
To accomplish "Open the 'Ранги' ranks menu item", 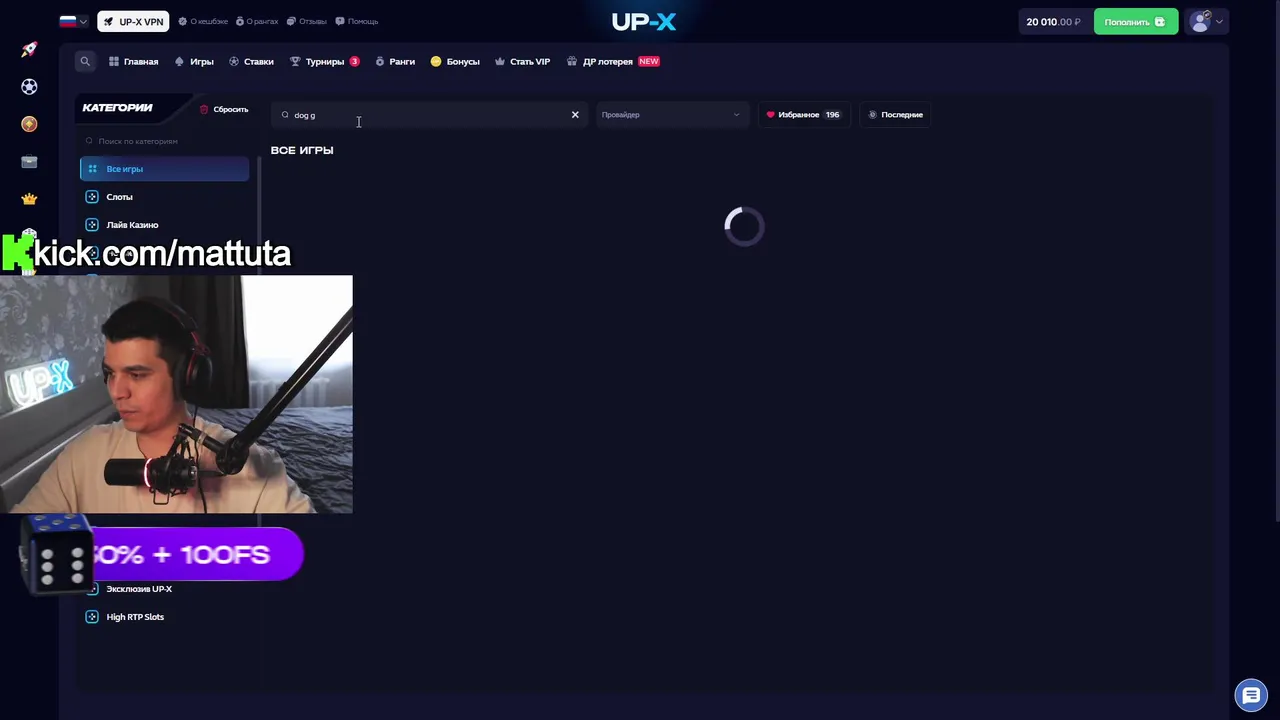I will pyautogui.click(x=395, y=61).
